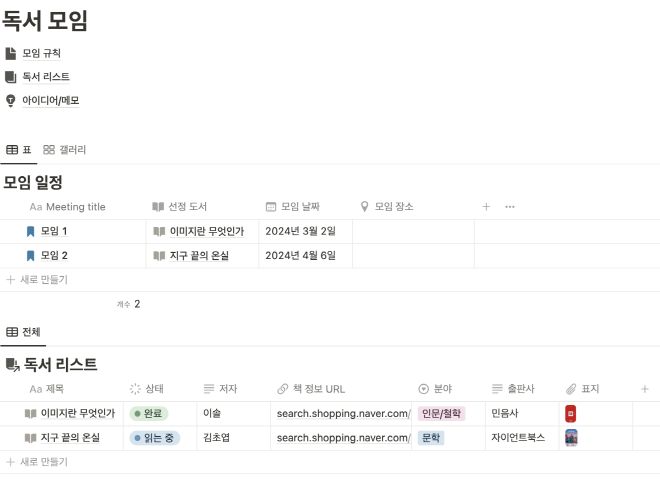Screen dimensions: 660x481
Task: Add a property to 독서 리스트 table
Action: (x=644, y=389)
